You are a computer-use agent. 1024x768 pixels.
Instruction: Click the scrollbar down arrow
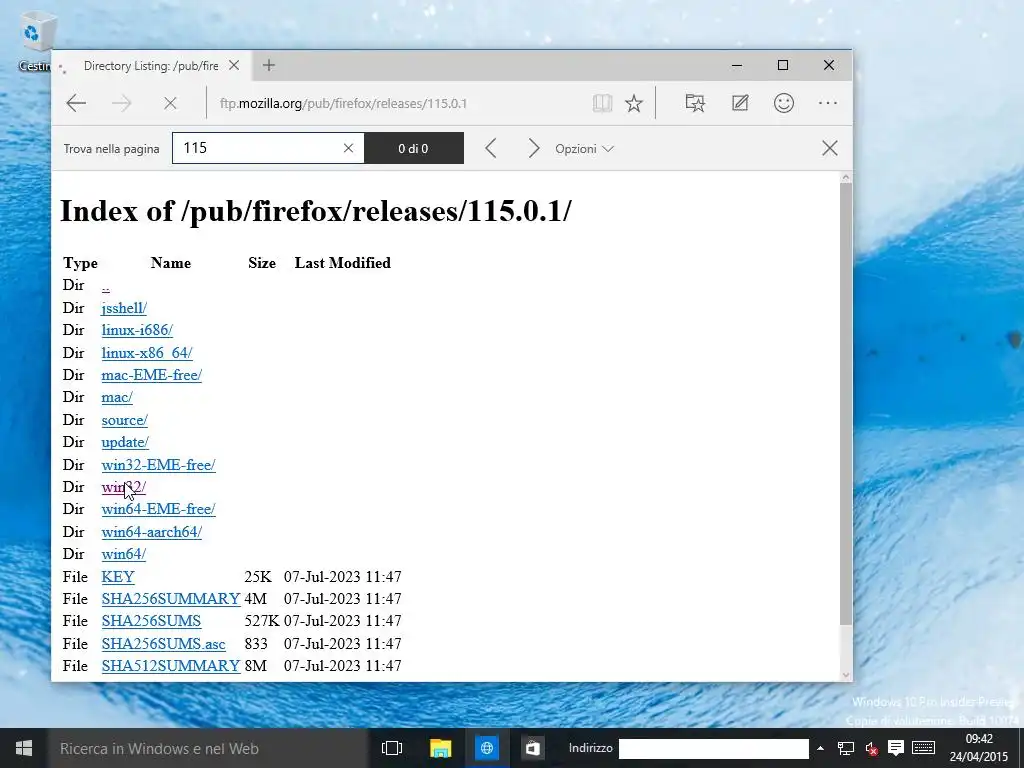tap(846, 675)
